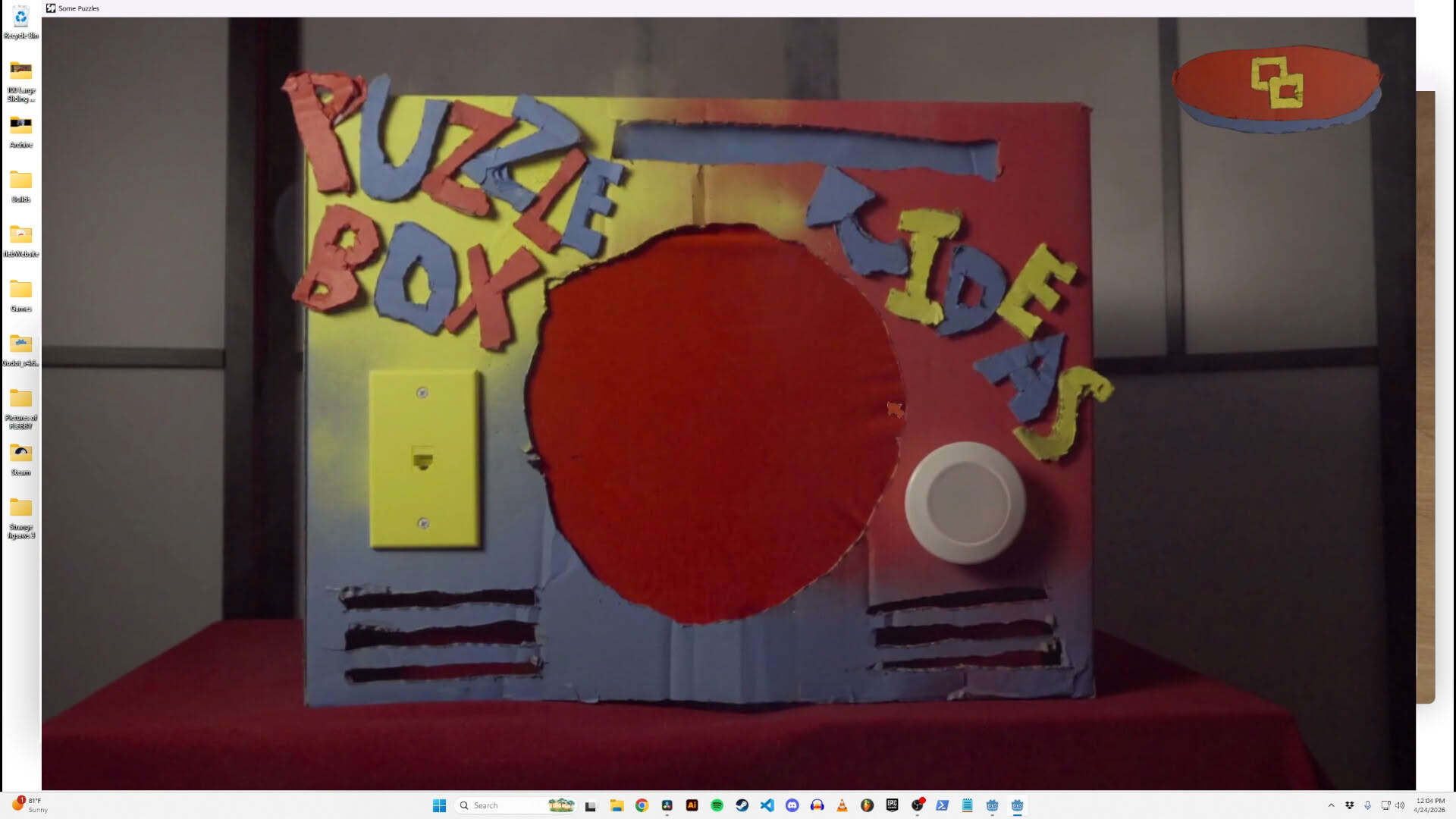
Task: Select the Pictures of FLEBBY folder
Action: 20,409
